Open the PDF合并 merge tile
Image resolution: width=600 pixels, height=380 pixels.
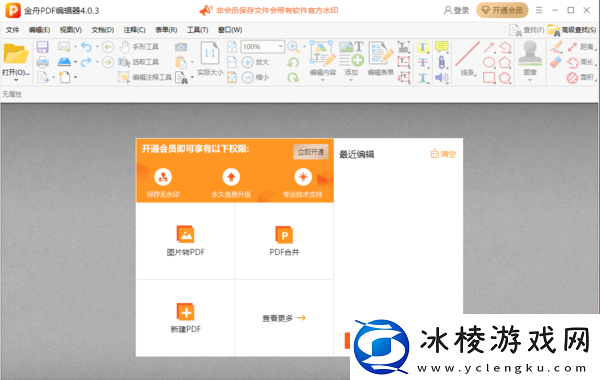[284, 241]
